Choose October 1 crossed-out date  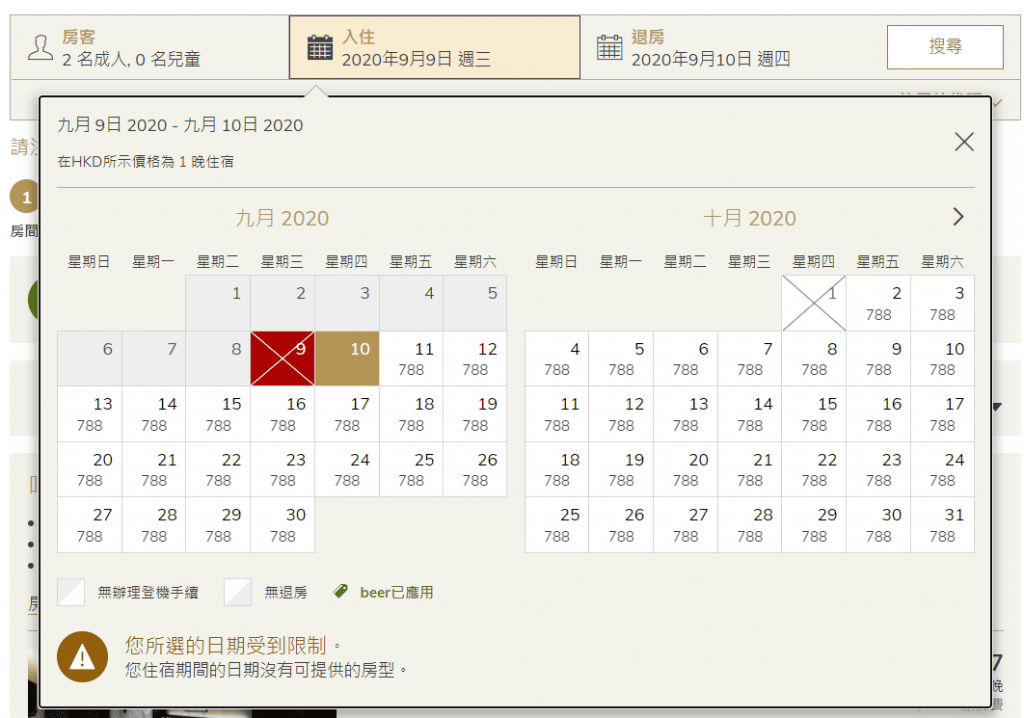(x=813, y=303)
